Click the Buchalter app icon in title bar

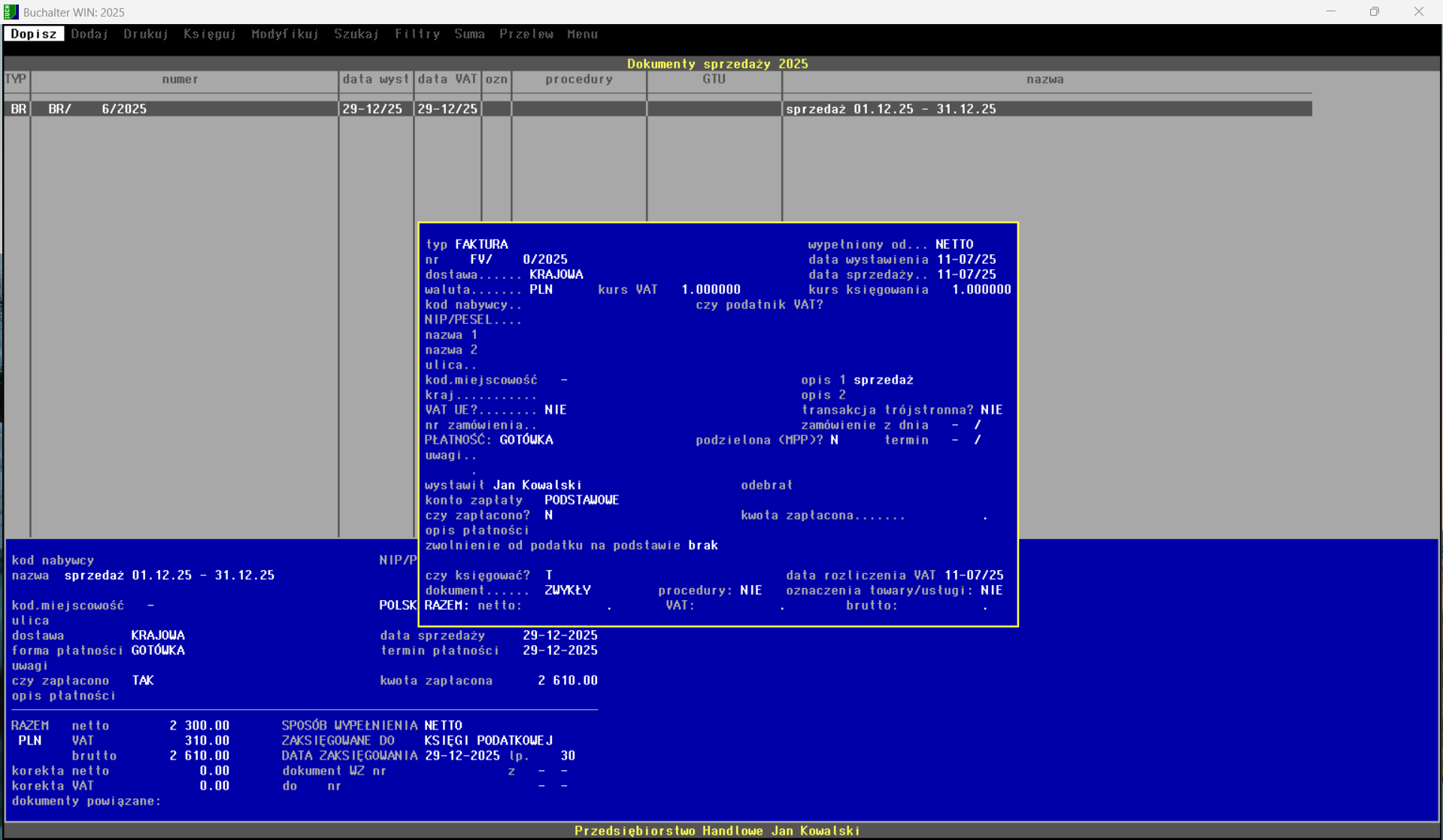(11, 12)
